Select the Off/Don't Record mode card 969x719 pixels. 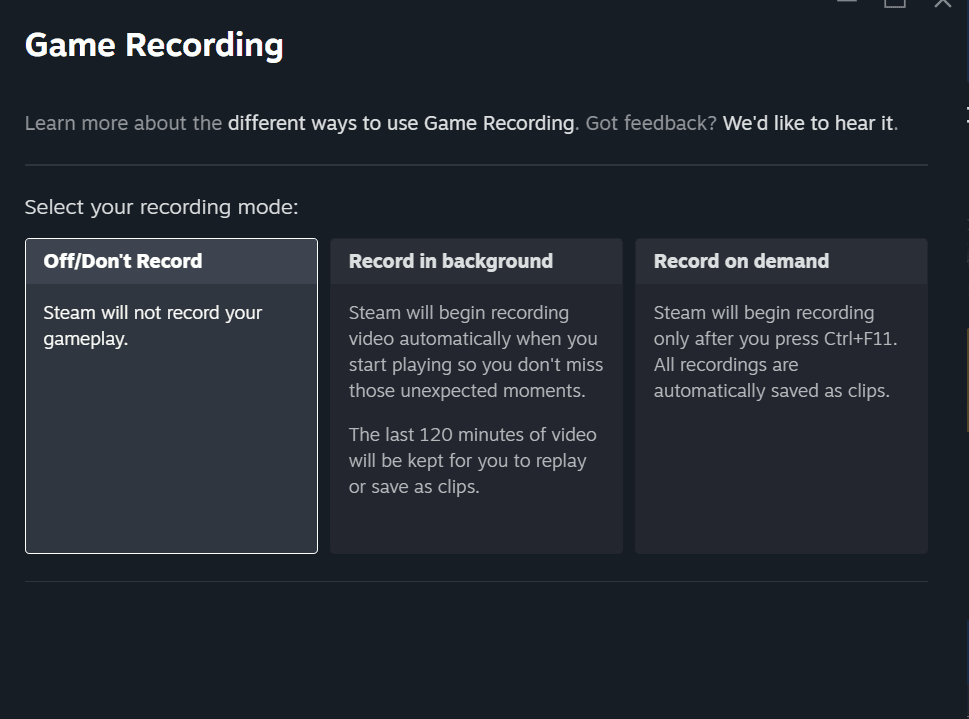tap(170, 395)
